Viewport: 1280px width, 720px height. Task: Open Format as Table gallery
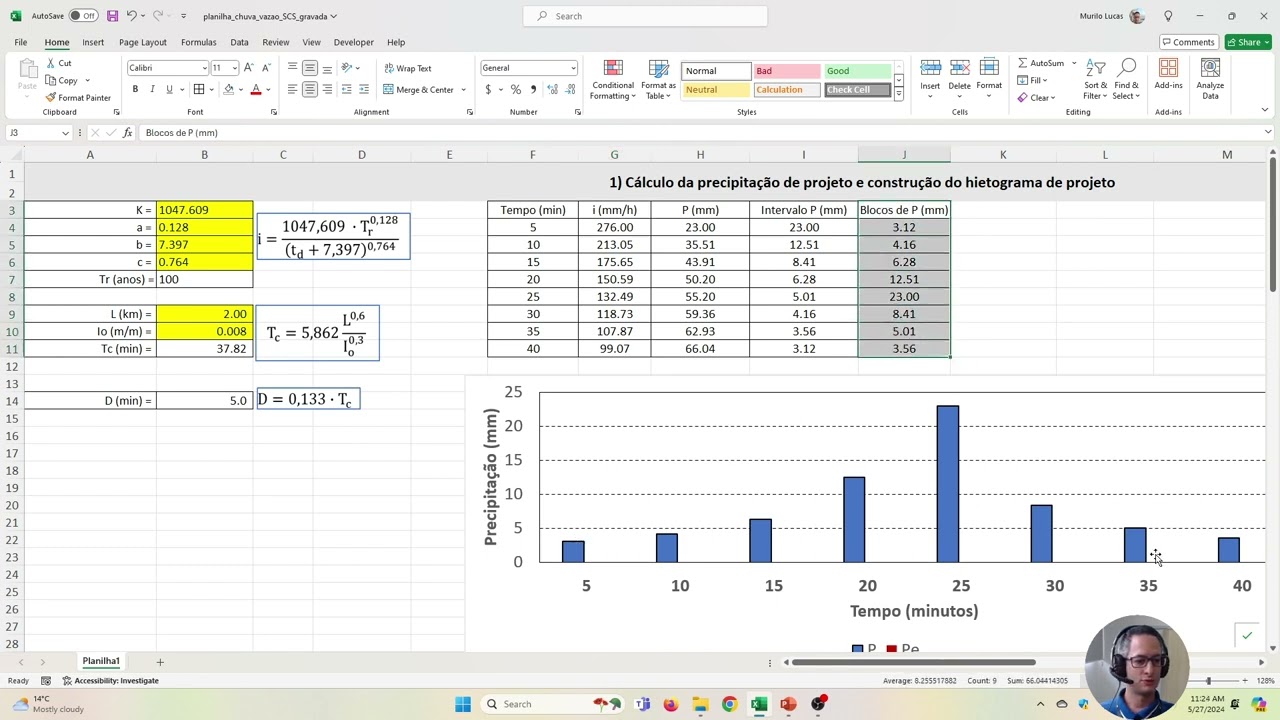[658, 80]
